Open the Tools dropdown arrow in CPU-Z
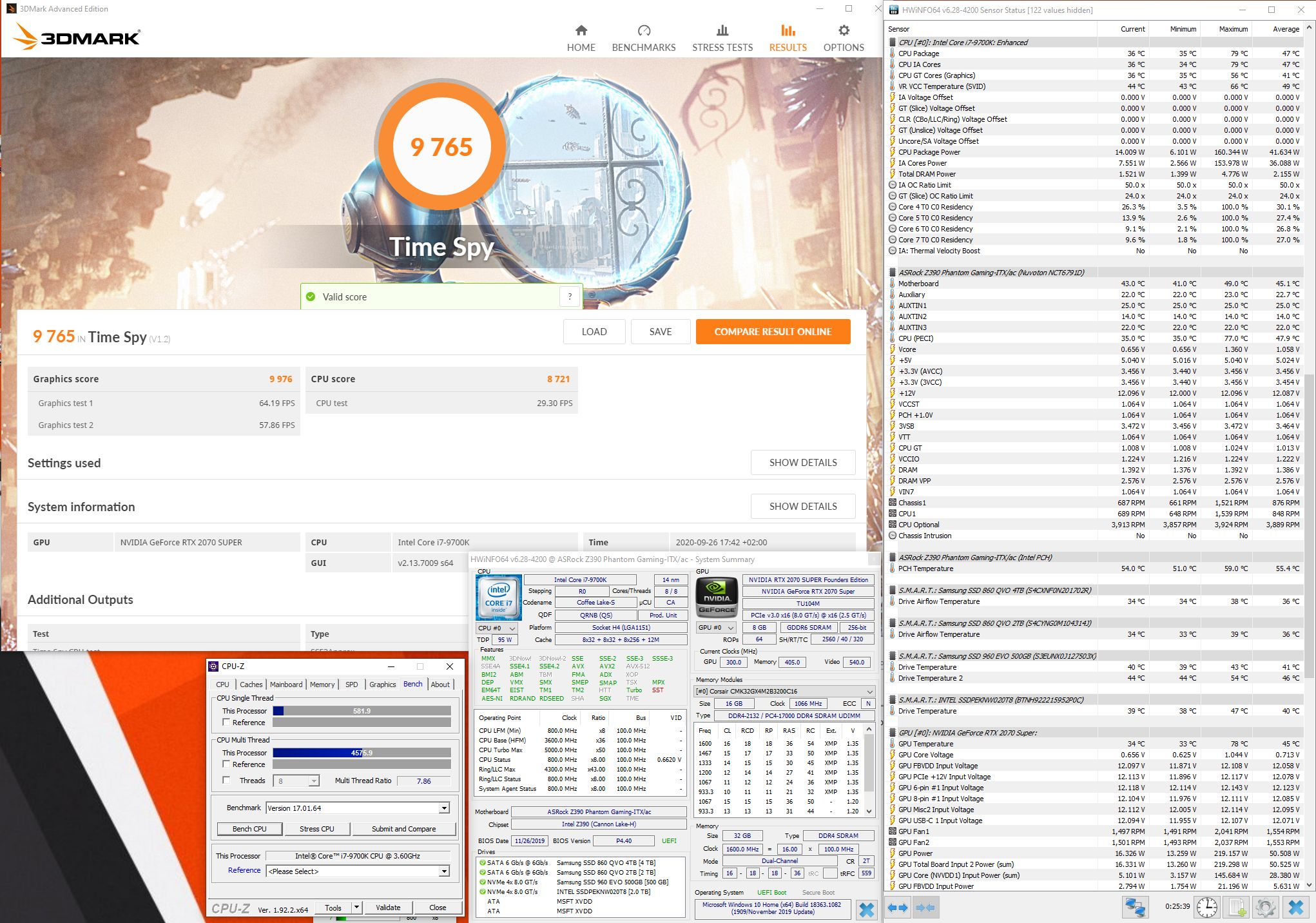 pos(356,908)
